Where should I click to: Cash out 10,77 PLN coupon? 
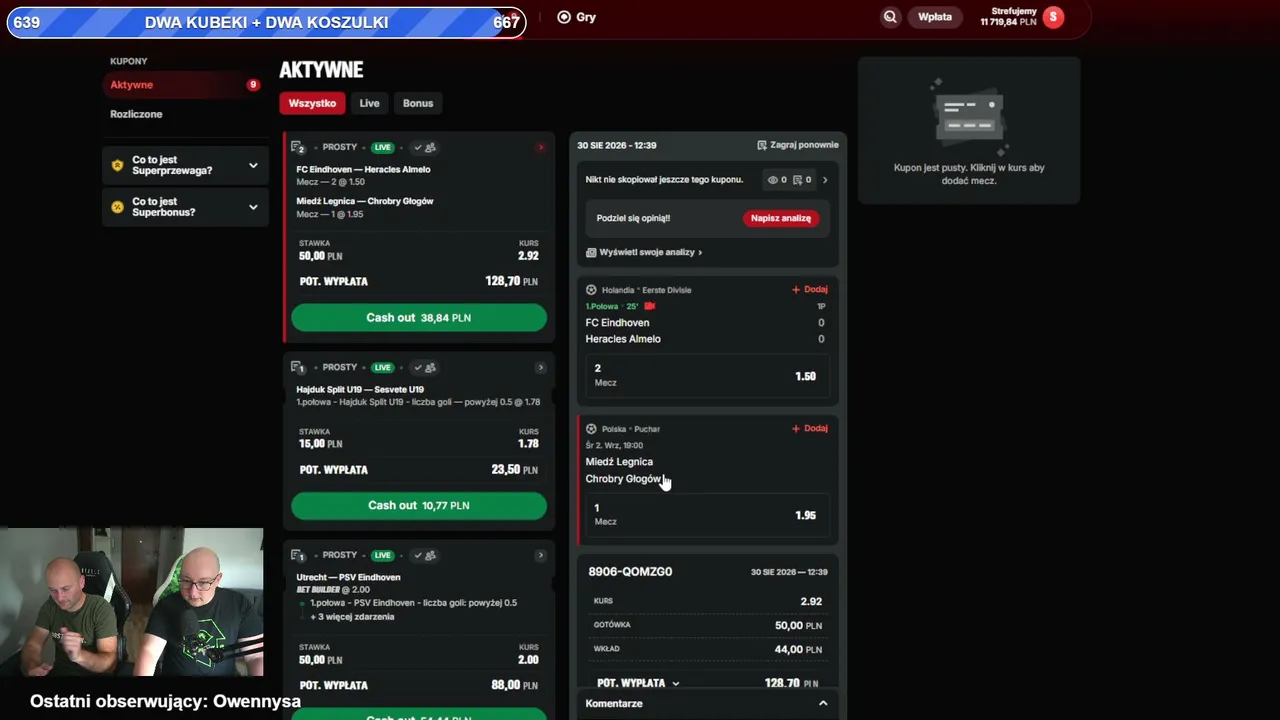pyautogui.click(x=419, y=506)
